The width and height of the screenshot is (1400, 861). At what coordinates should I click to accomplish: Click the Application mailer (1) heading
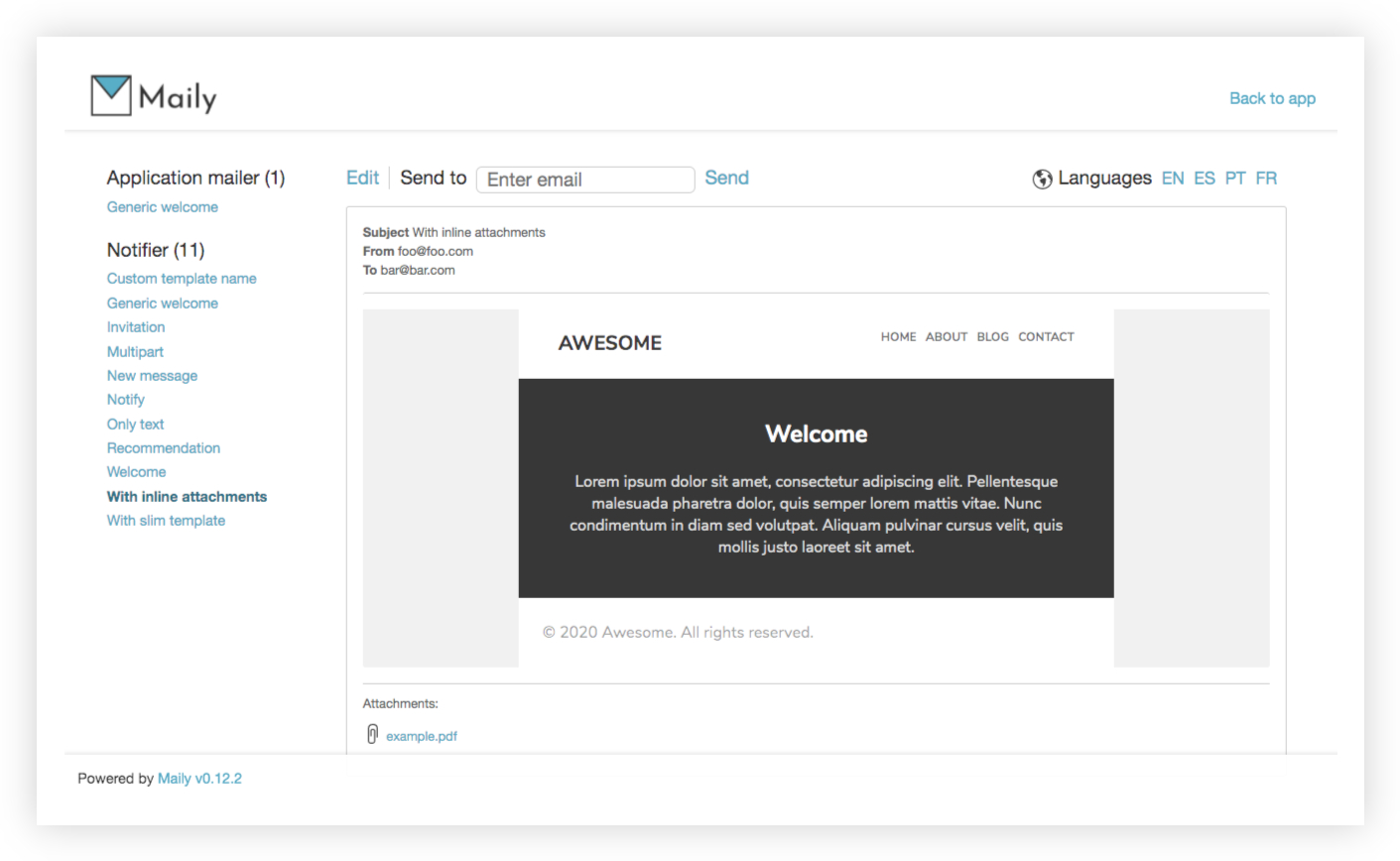(x=195, y=178)
